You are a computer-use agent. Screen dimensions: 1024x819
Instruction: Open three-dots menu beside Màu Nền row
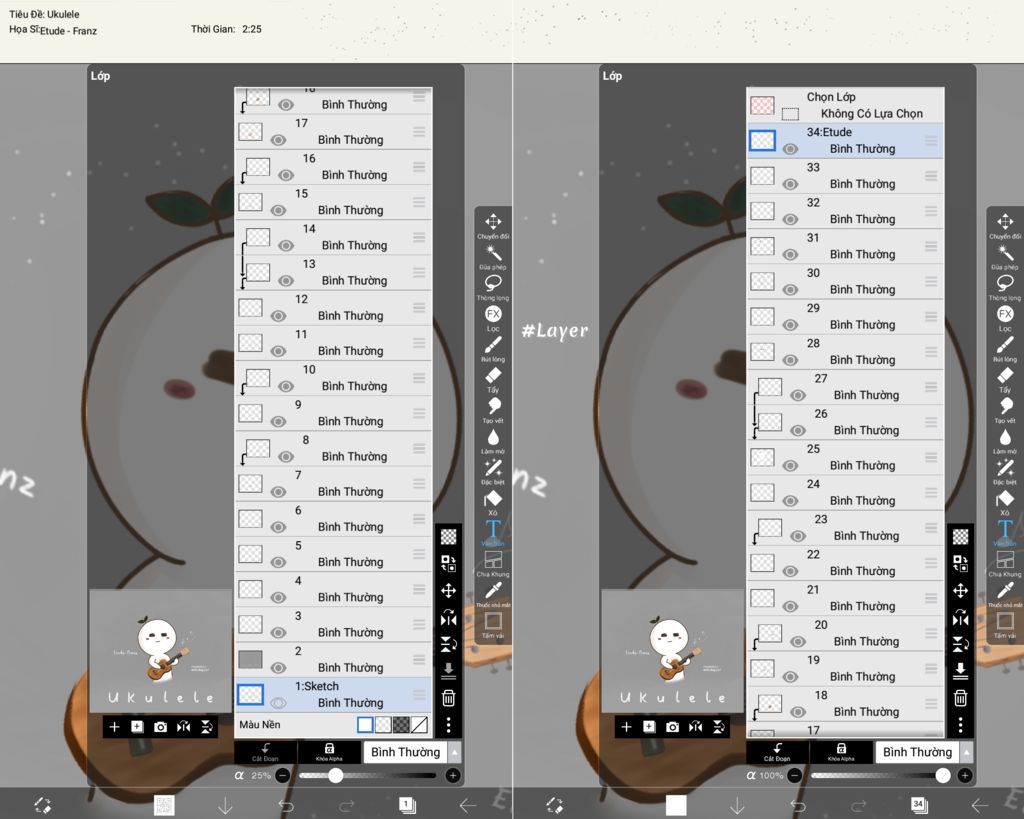click(449, 725)
